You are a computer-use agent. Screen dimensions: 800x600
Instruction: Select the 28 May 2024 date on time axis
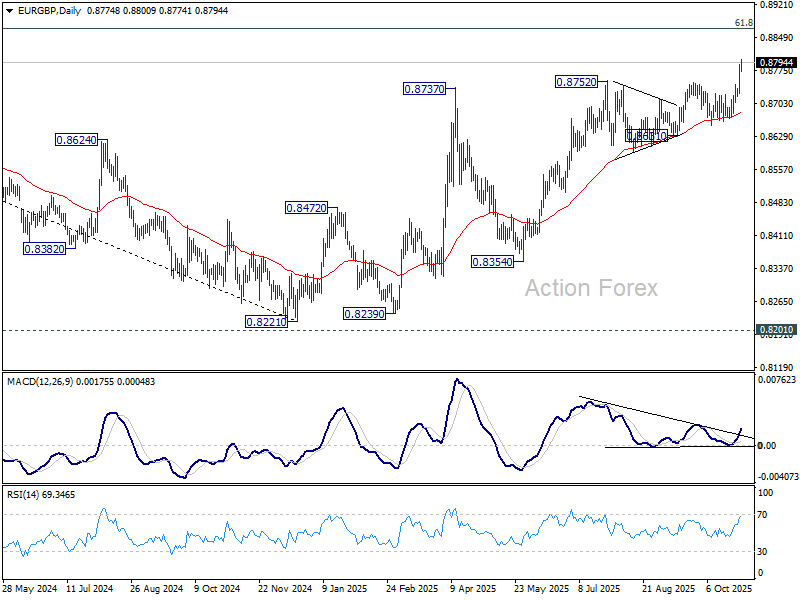click(30, 588)
